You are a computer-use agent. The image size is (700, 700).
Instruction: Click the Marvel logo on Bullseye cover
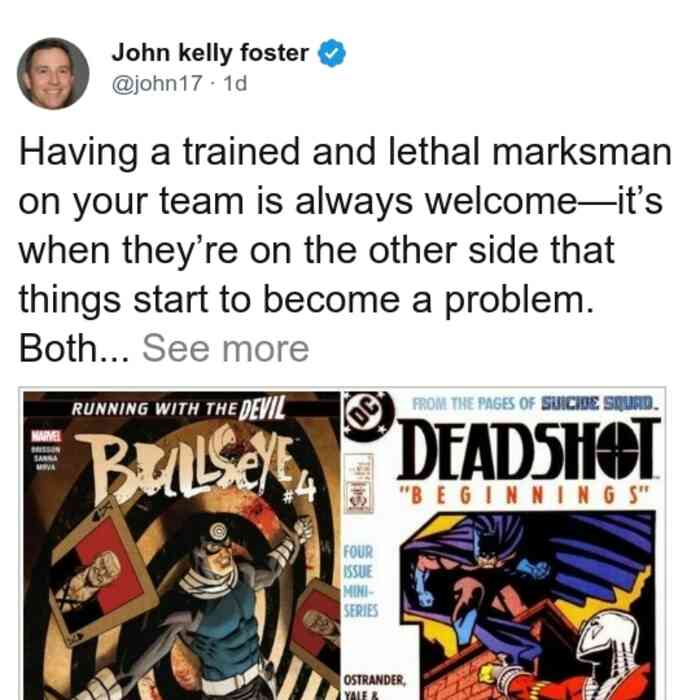[x=43, y=435]
